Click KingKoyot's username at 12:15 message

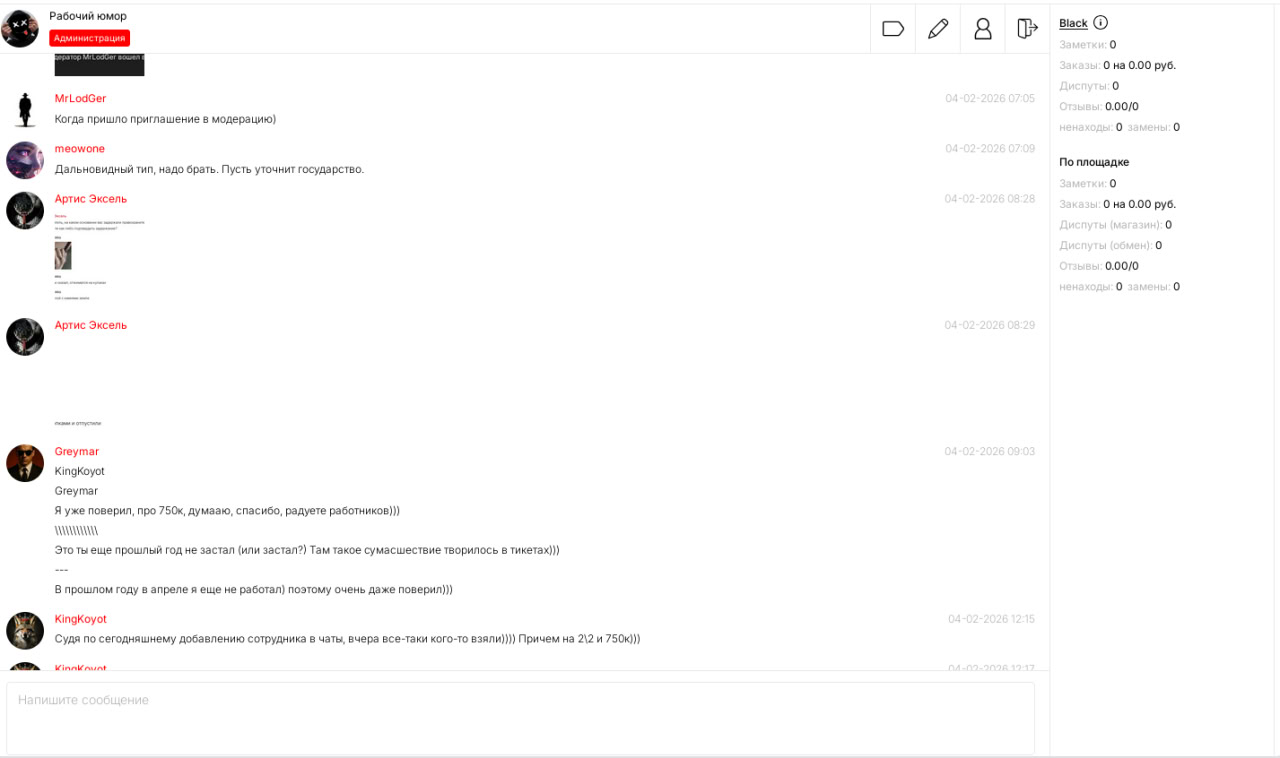tap(81, 619)
